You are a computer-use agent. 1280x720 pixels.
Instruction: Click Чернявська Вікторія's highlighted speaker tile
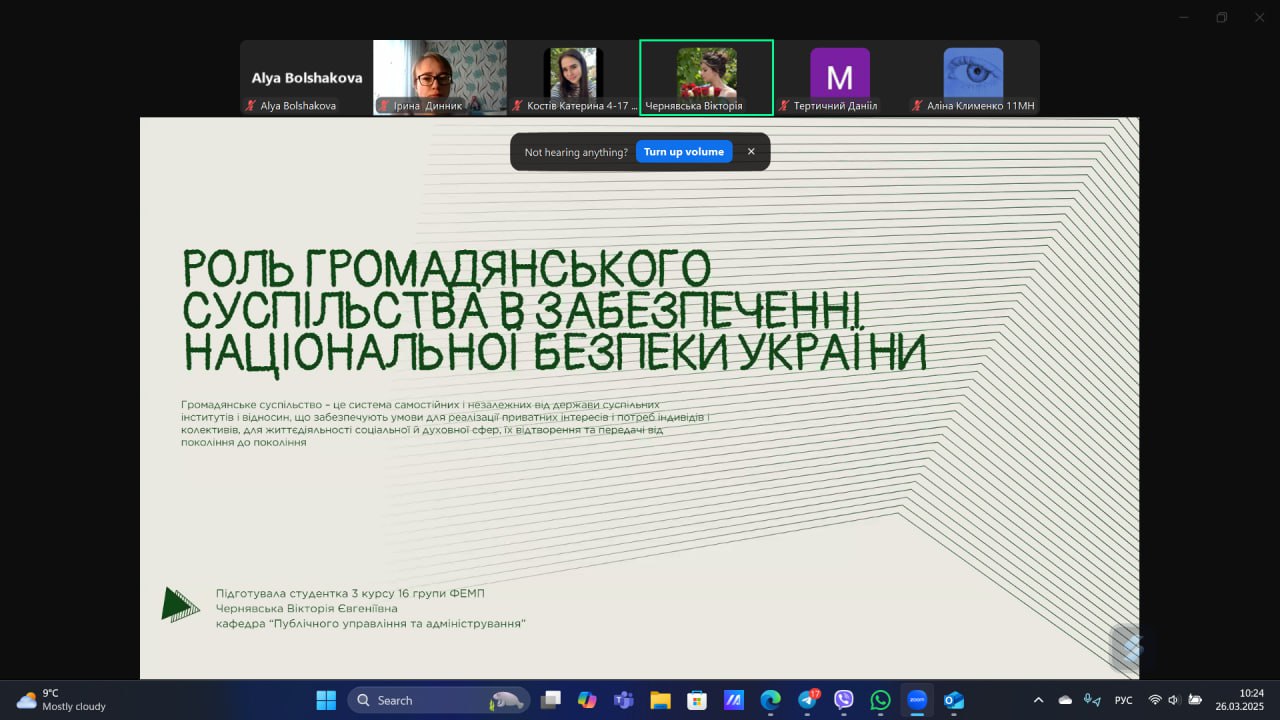706,78
